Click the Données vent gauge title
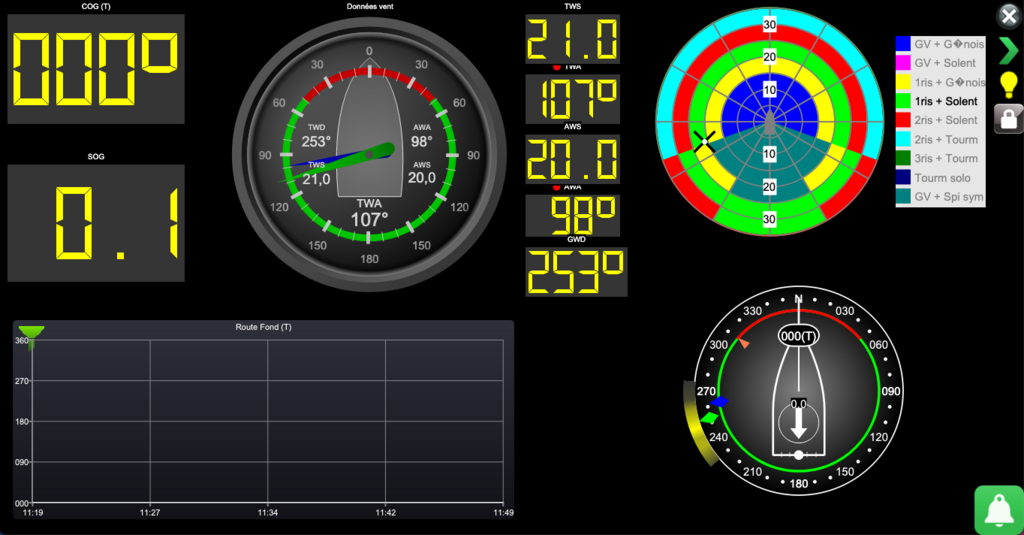 370,7
